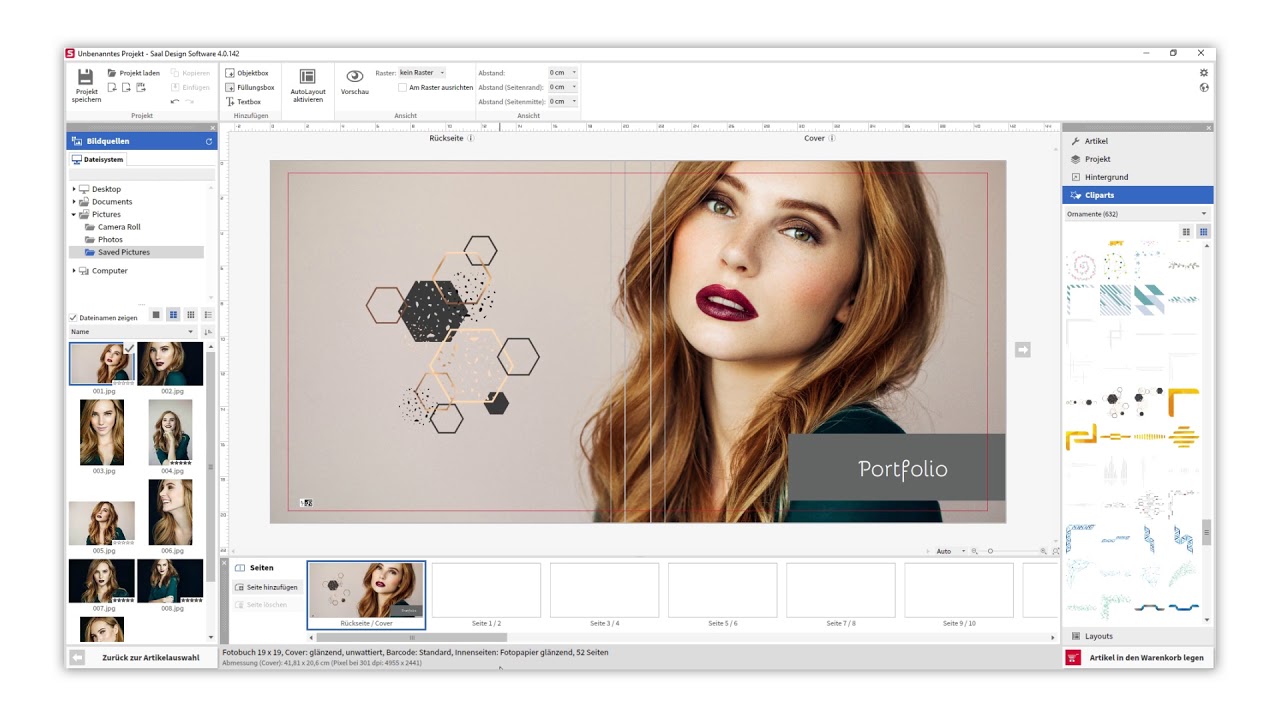Viewport: 1280px width, 720px height.
Task: Add an Objektbox
Action: tap(247, 73)
